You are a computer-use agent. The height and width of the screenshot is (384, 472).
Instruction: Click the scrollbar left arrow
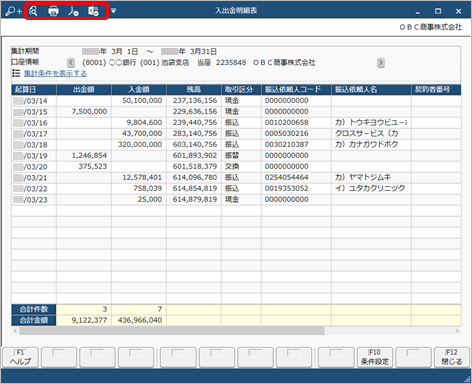15,331
